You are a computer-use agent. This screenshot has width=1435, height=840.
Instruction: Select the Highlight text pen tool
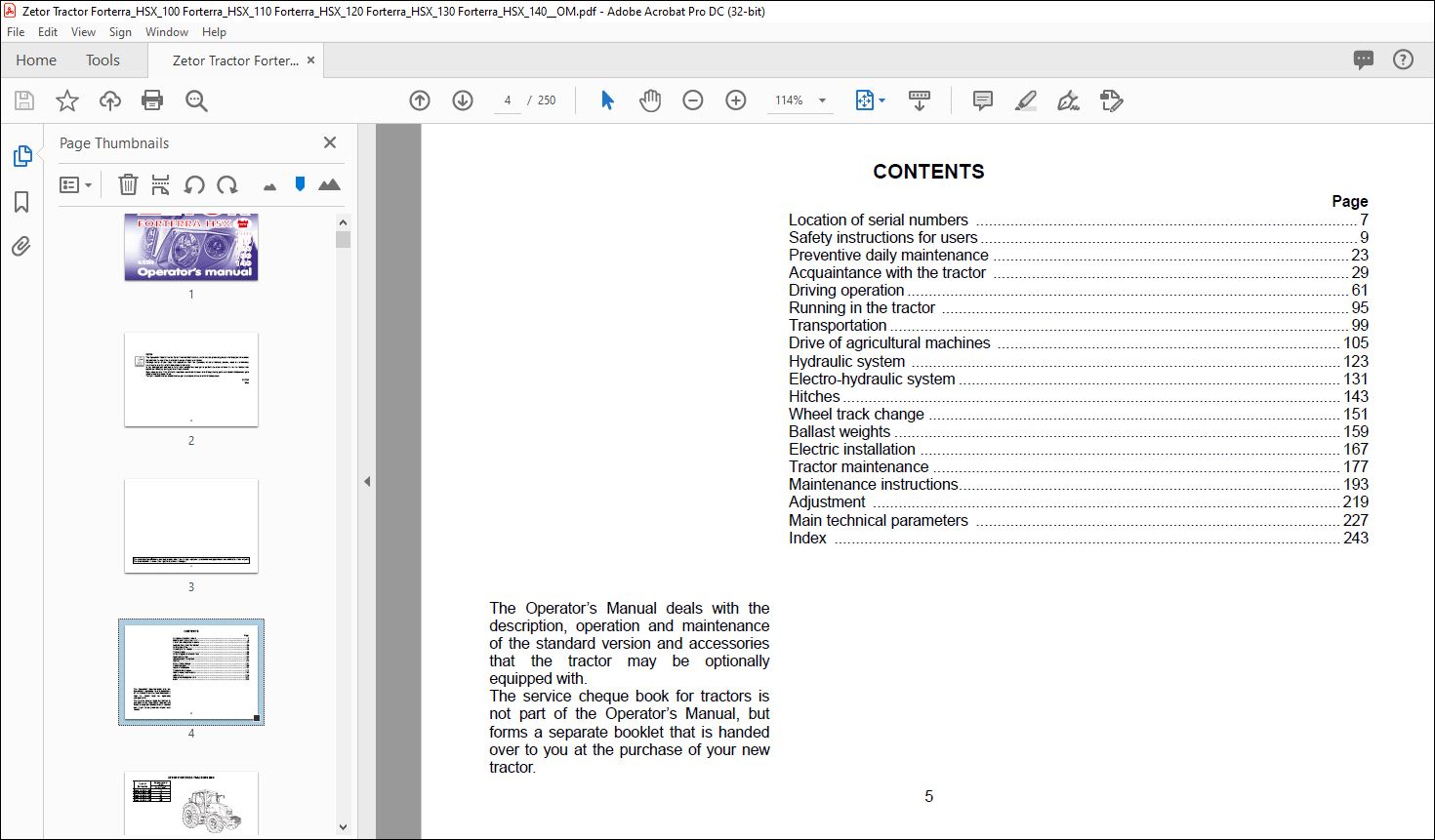coord(1026,100)
